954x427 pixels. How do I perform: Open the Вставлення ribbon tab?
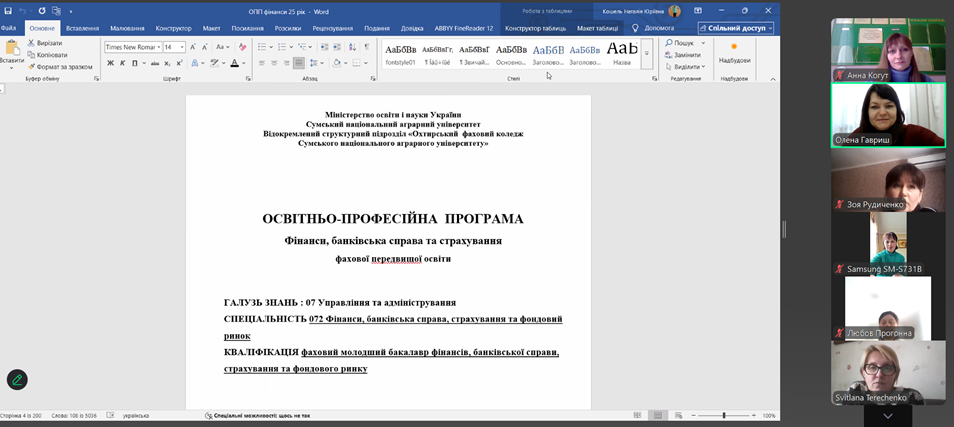[x=82, y=29]
